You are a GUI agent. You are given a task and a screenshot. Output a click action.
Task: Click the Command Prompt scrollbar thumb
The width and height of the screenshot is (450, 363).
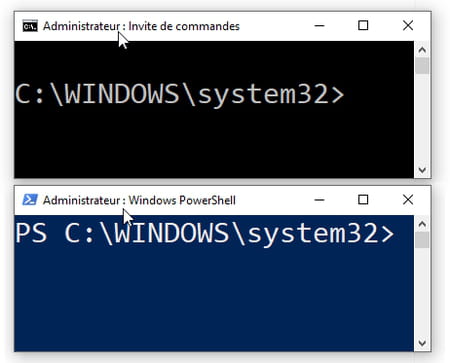point(422,66)
